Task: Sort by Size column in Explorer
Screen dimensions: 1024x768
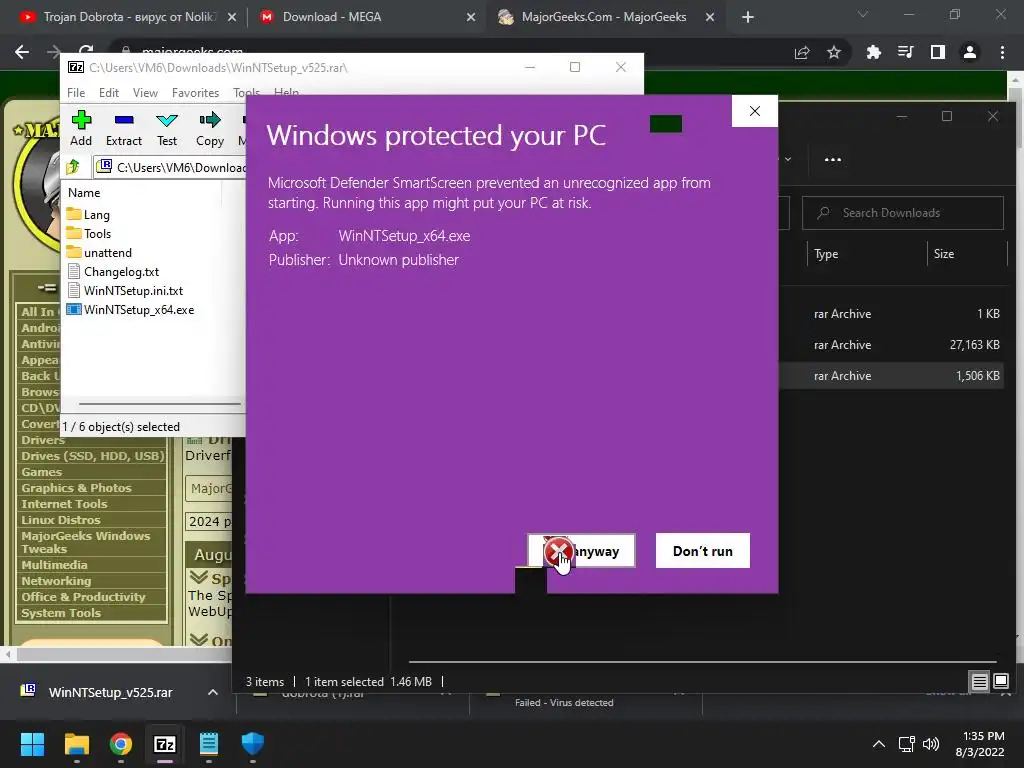Action: pyautogui.click(x=944, y=254)
